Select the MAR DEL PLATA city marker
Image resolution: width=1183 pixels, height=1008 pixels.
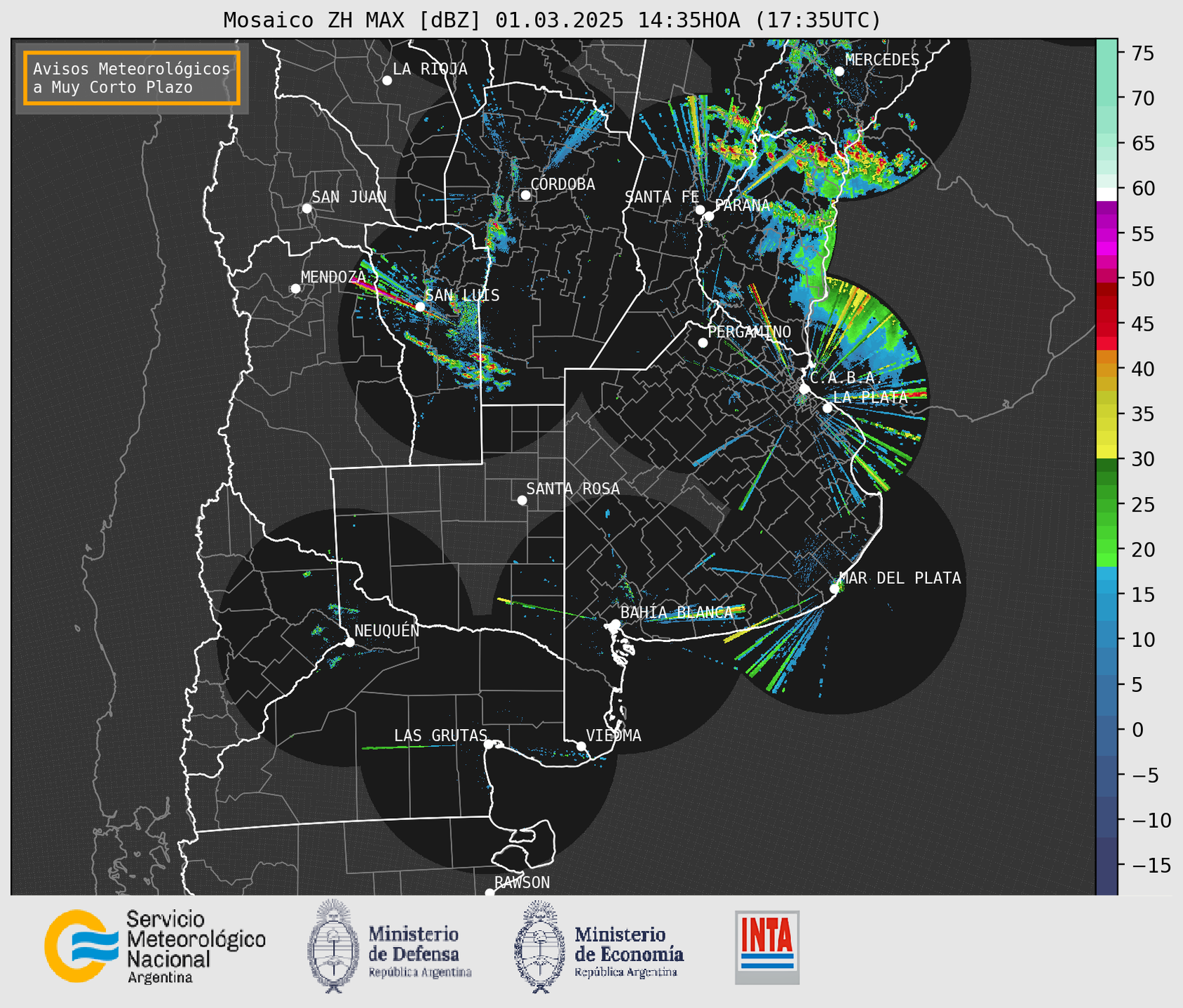point(834,589)
